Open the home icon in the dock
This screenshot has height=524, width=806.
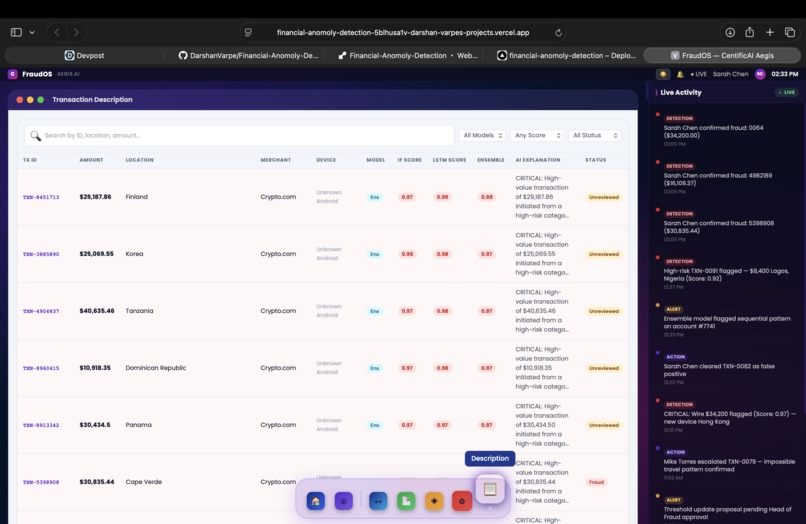pyautogui.click(x=316, y=501)
